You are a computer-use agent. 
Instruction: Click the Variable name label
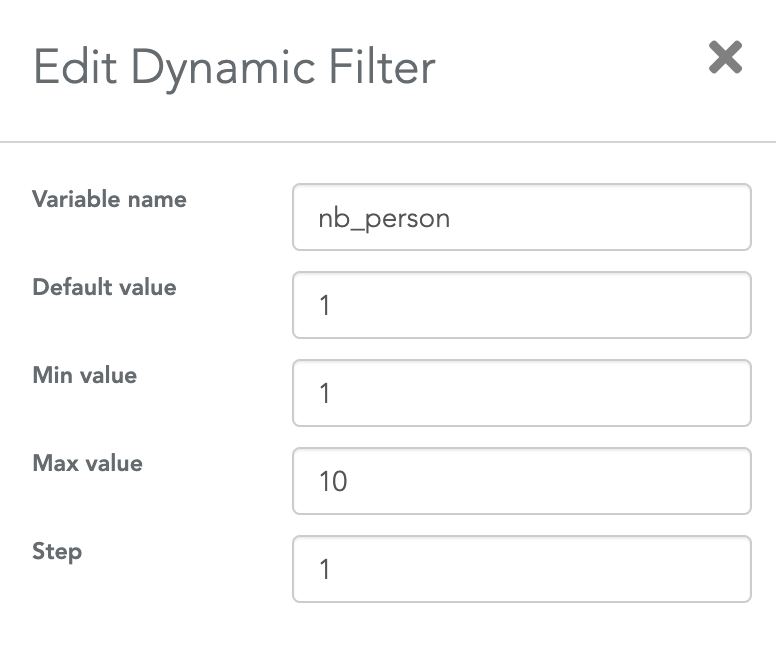[x=109, y=199]
